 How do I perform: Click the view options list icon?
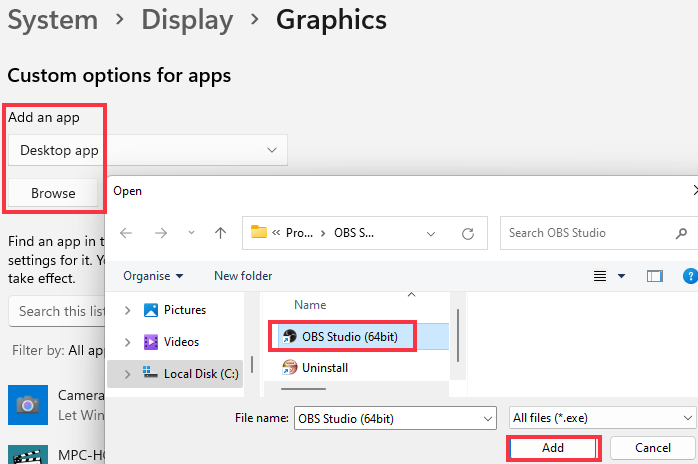point(601,276)
